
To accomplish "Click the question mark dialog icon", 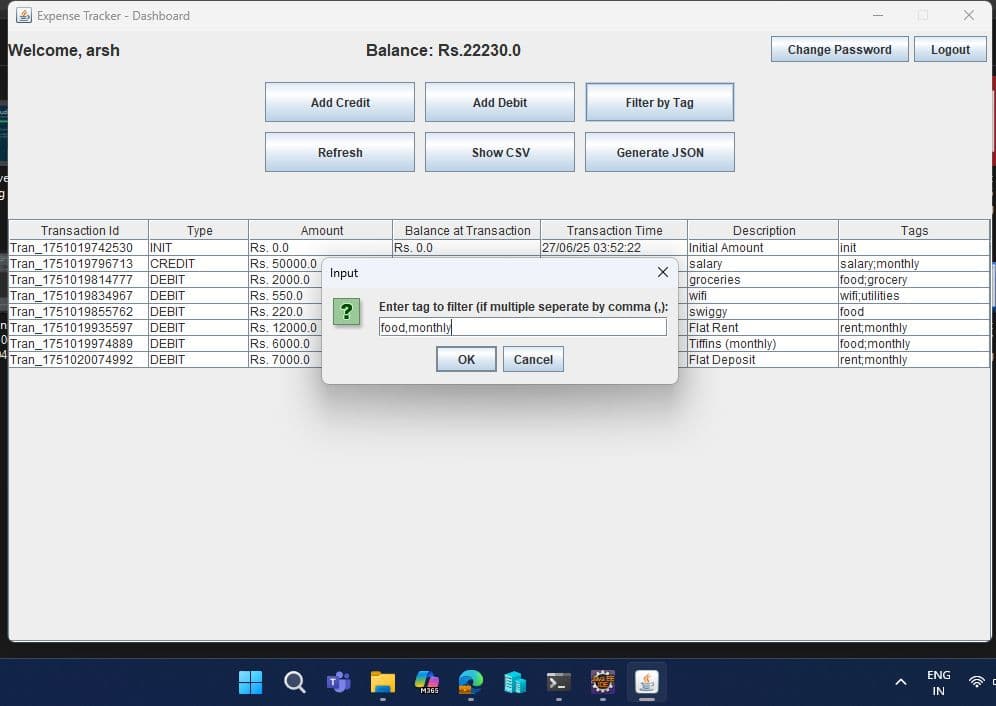I will [x=347, y=311].
